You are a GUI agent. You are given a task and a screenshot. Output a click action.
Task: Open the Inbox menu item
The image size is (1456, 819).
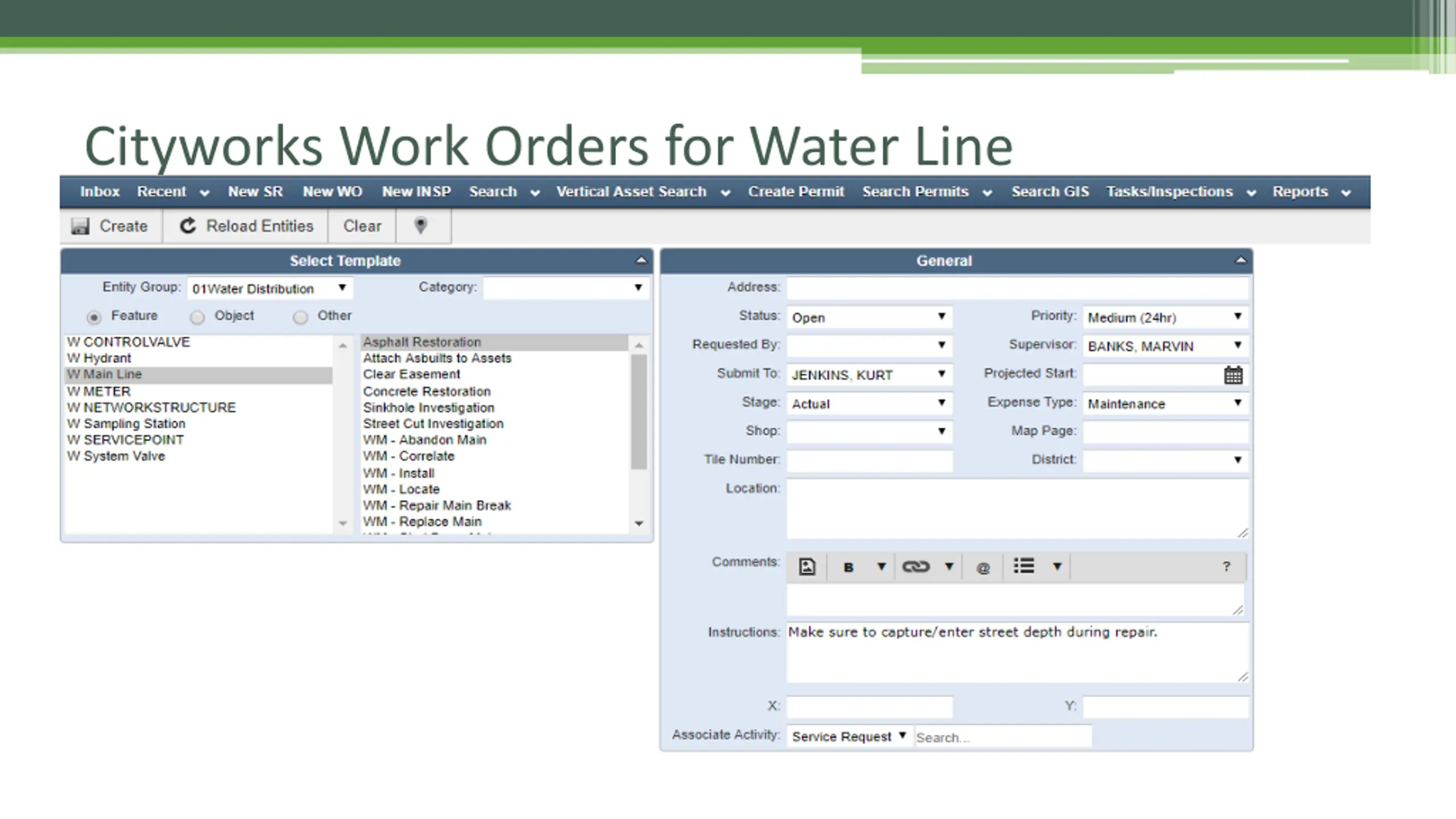[100, 192]
